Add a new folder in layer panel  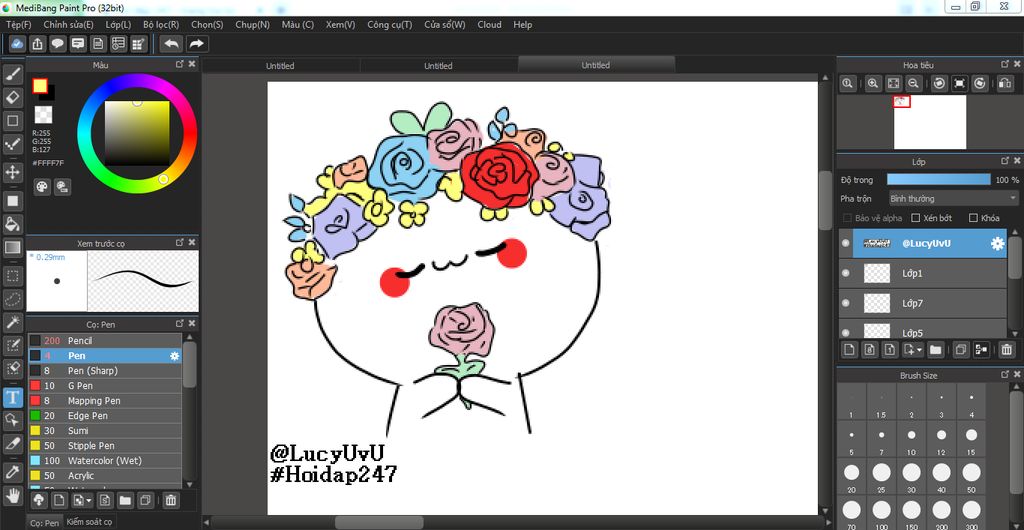(935, 350)
